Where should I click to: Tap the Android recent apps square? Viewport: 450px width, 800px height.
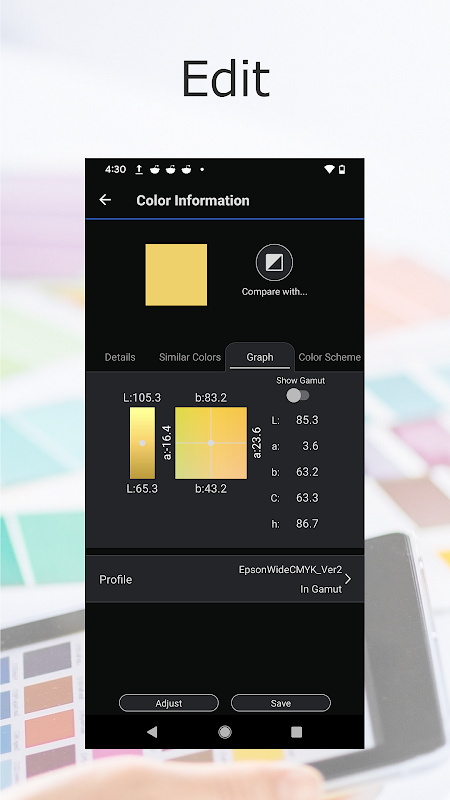pyautogui.click(x=296, y=732)
